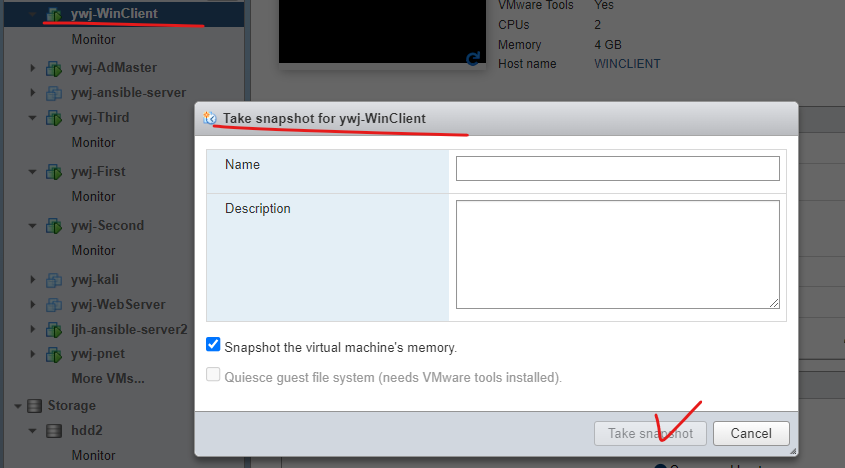Select the ywj-AdMaster tree label

click(x=114, y=68)
